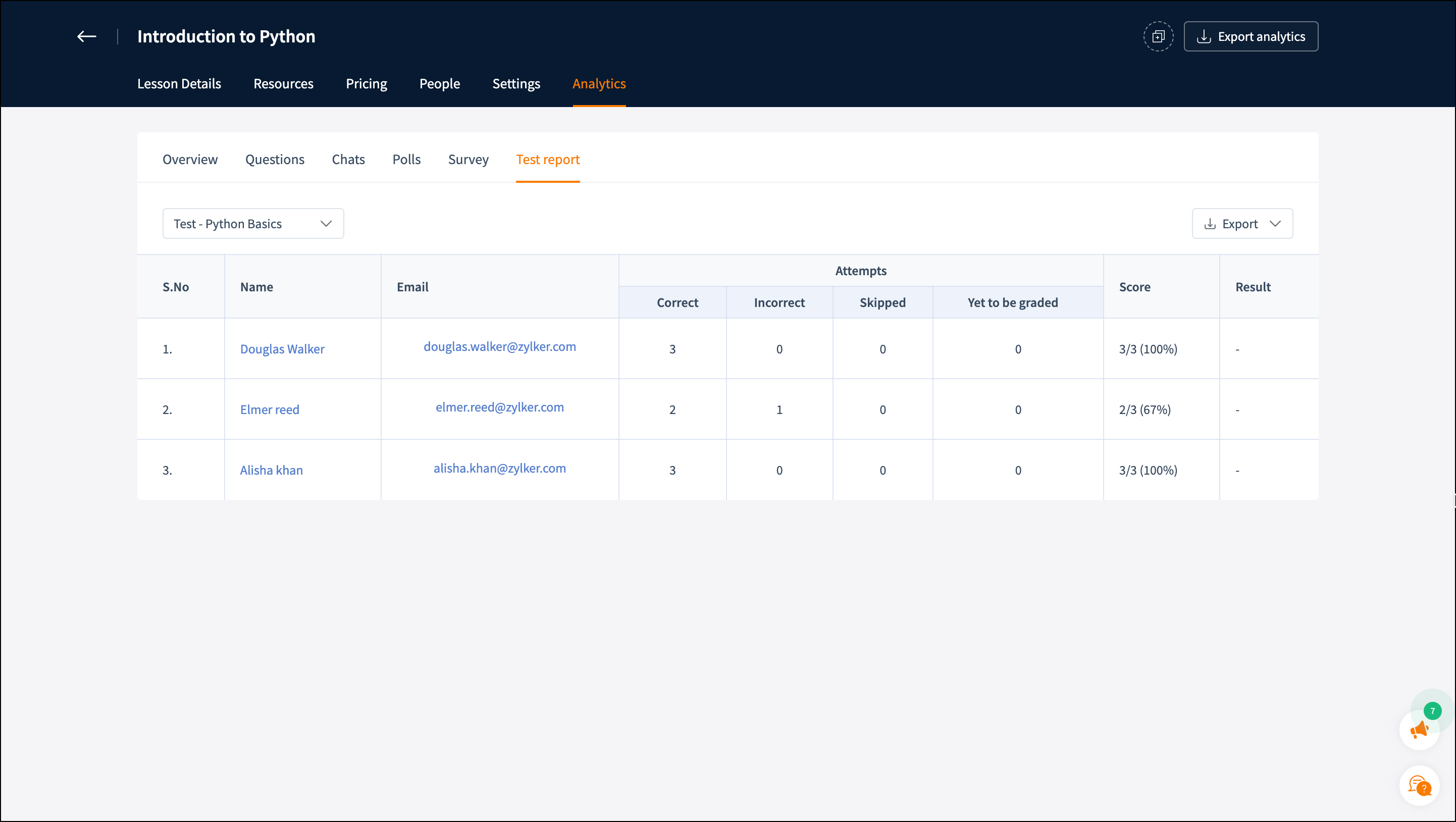Image resolution: width=1456 pixels, height=822 pixels.
Task: Open Douglas Walker's name link
Action: (282, 349)
